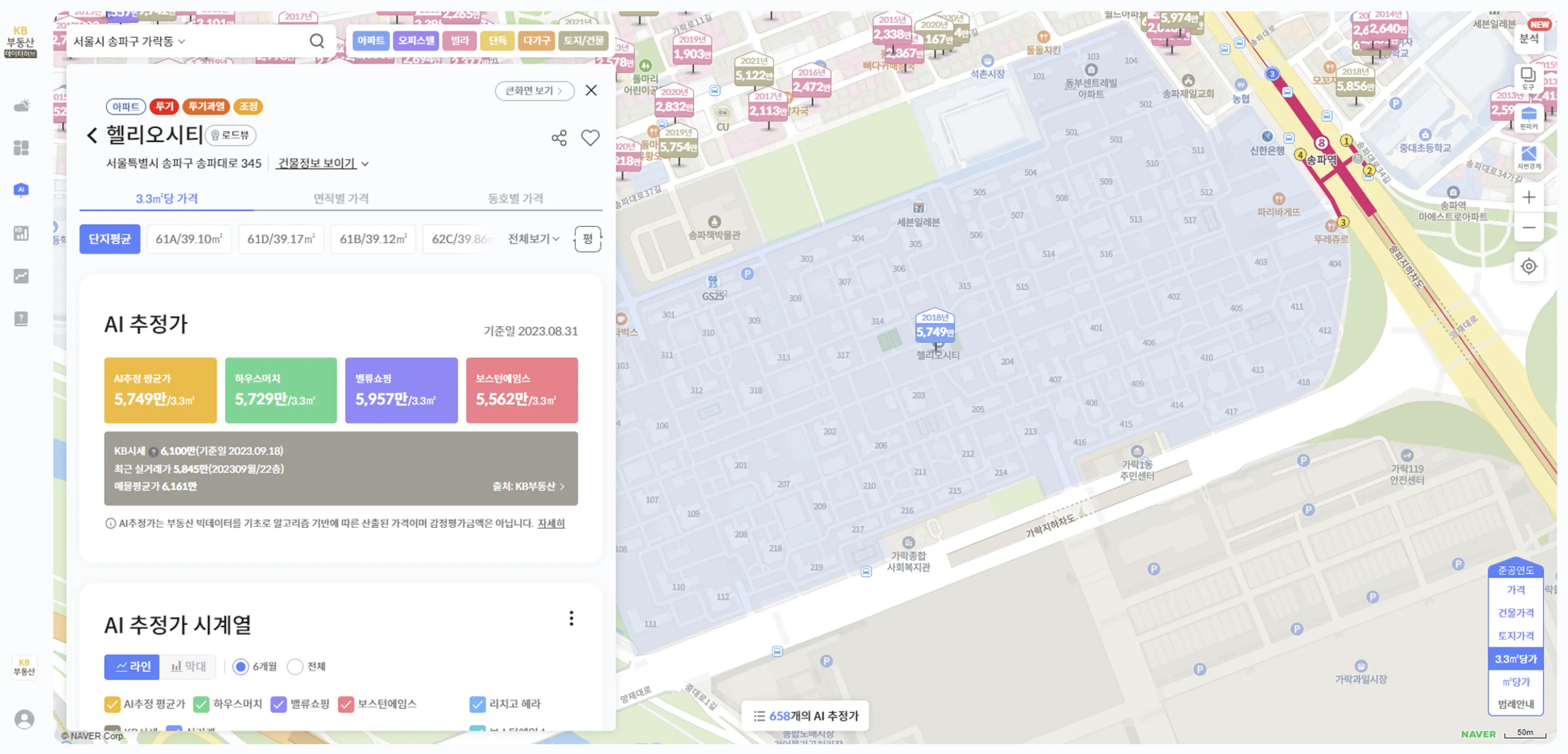The width and height of the screenshot is (1568, 754).
Task: Select the 61D/39.17m² area type
Action: [281, 238]
